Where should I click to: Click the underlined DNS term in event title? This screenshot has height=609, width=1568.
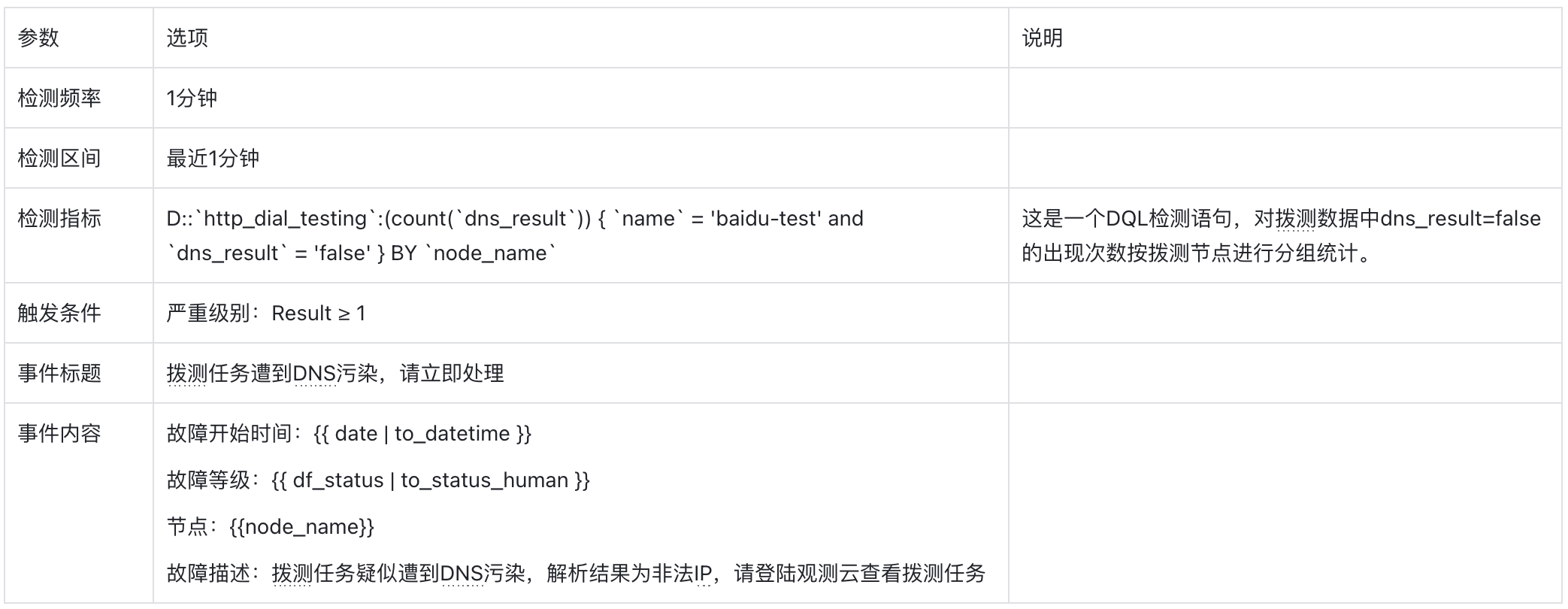pyautogui.click(x=314, y=374)
